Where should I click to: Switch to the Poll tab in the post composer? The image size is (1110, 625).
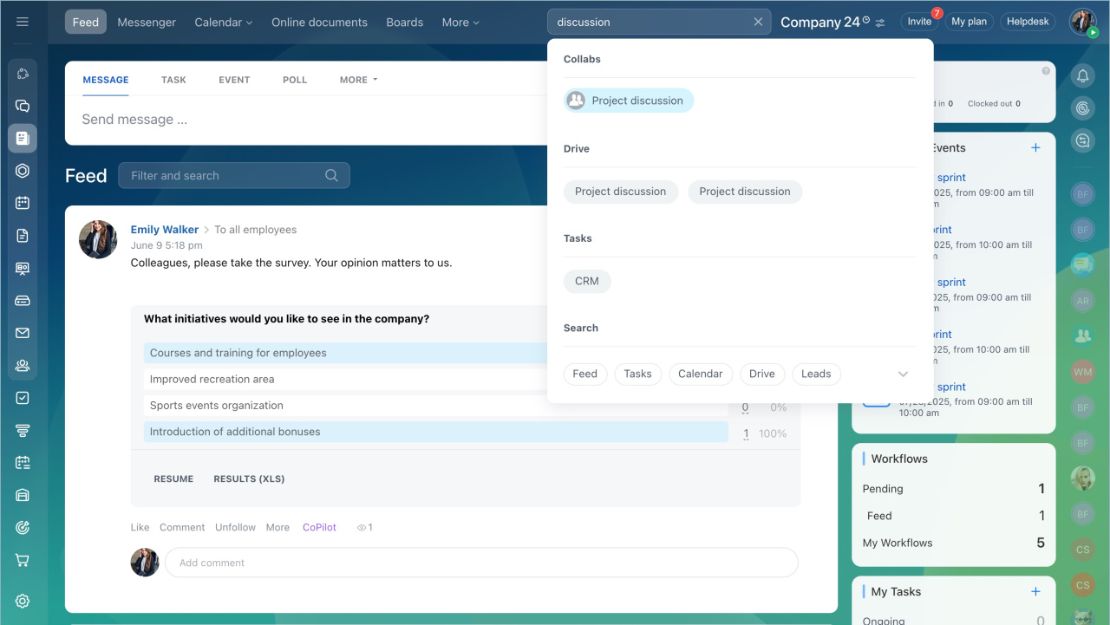point(294,80)
